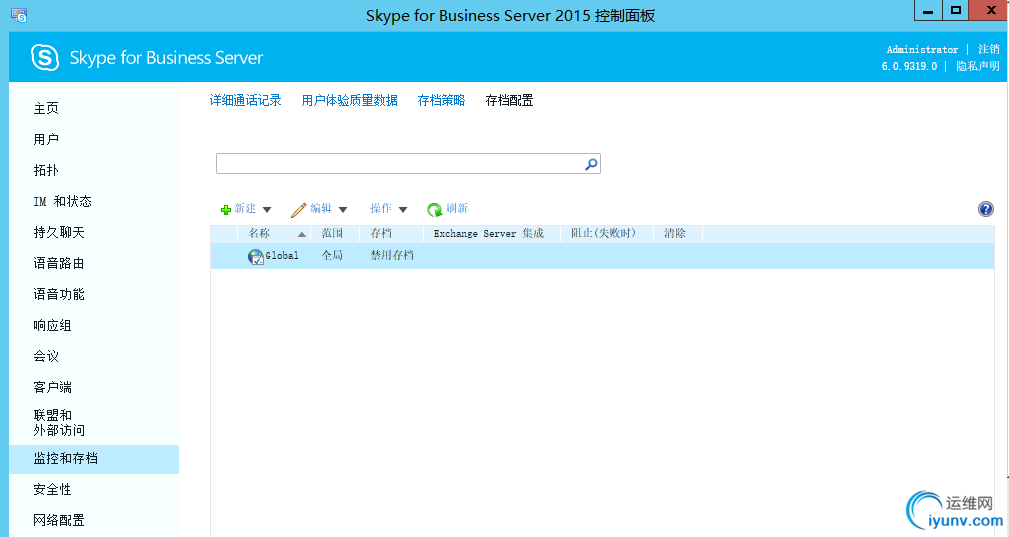This screenshot has width=1009, height=537.
Task: Open 语音路由 navigation item
Action: click(x=59, y=263)
